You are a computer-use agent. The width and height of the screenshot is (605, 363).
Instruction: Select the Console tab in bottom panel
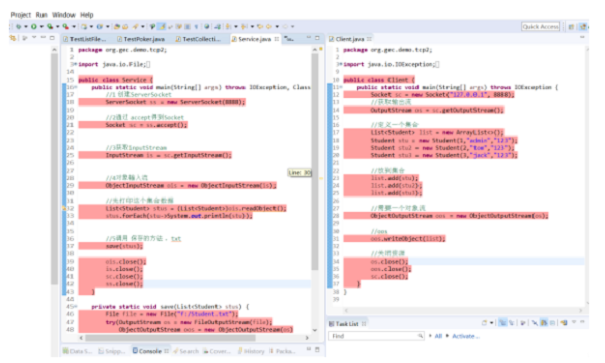(x=147, y=351)
